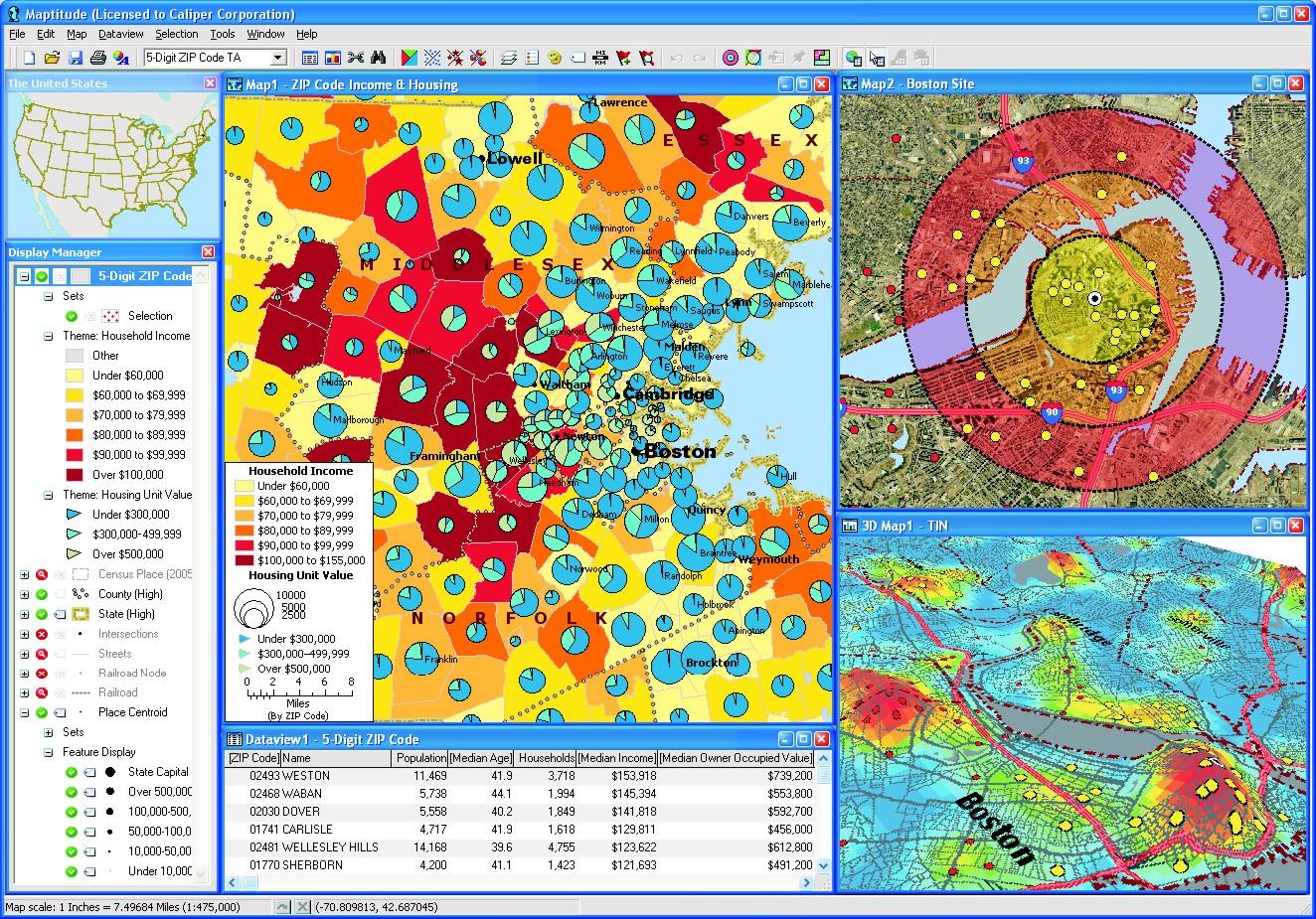Click the Save floppy disk icon

(x=75, y=58)
